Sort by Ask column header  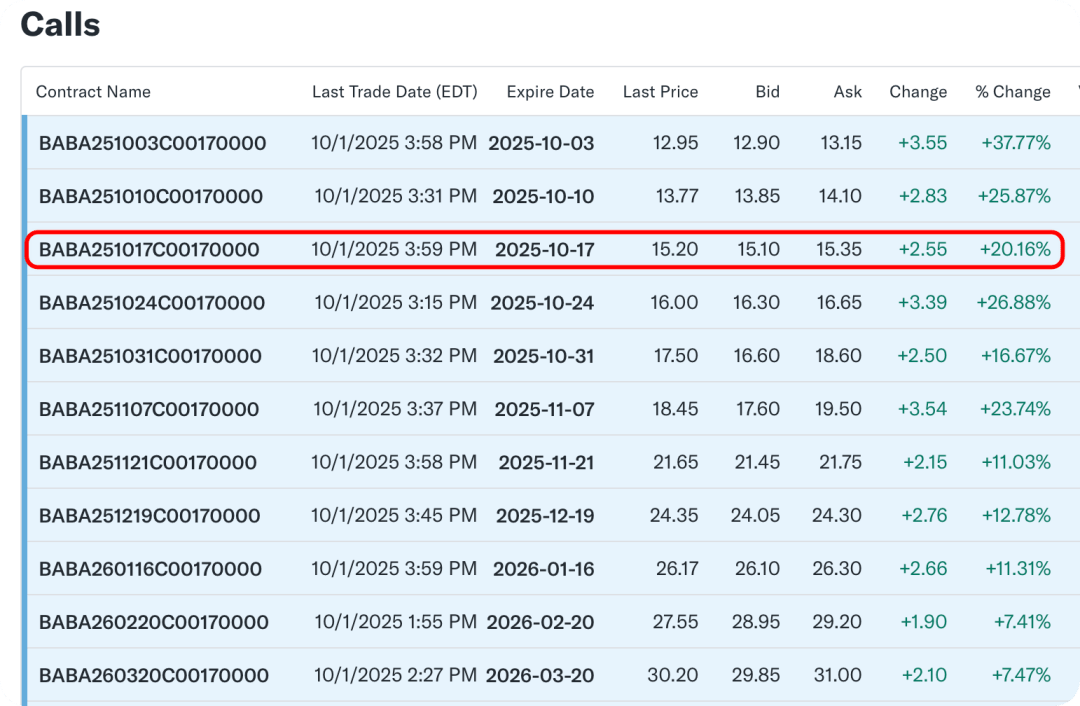click(848, 92)
